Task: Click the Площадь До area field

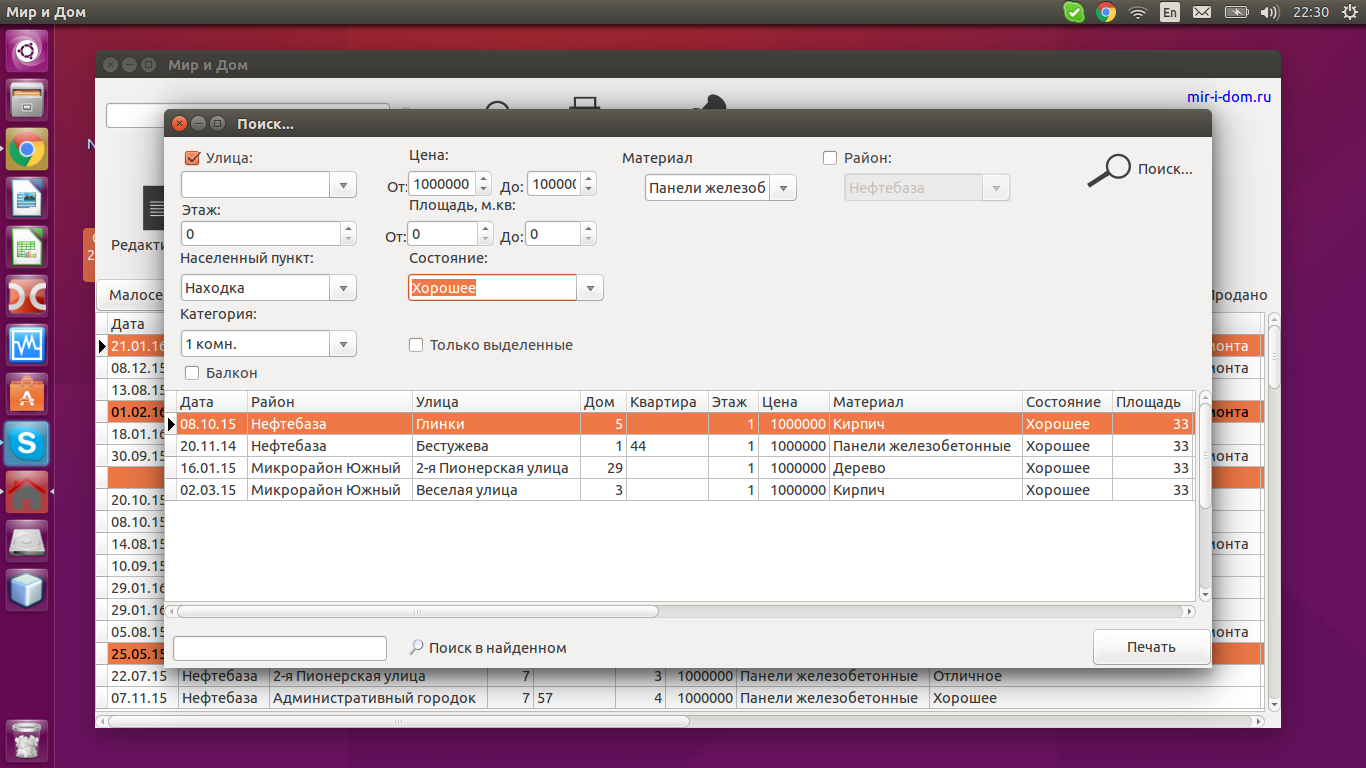Action: [x=553, y=234]
